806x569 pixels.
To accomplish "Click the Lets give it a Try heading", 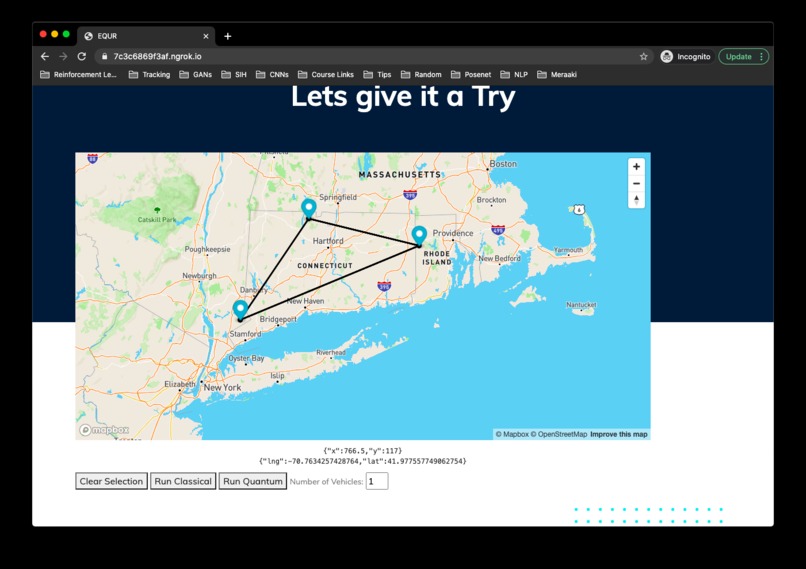I will [403, 97].
